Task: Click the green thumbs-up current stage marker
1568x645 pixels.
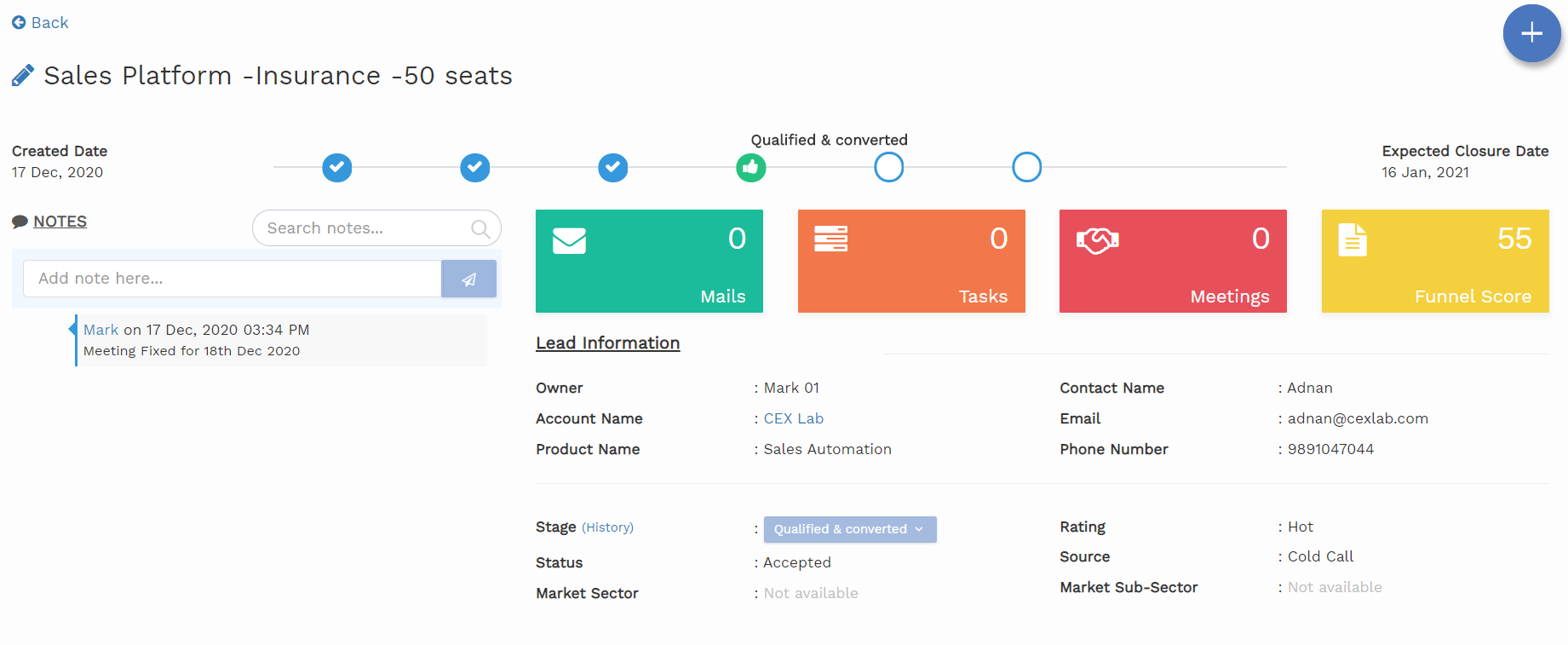Action: (x=751, y=167)
